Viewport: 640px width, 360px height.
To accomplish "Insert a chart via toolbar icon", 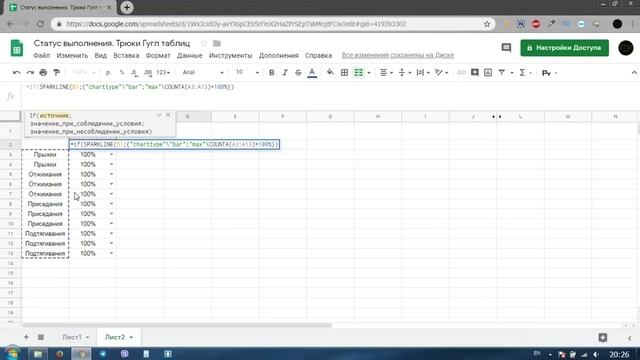I will tap(488, 73).
